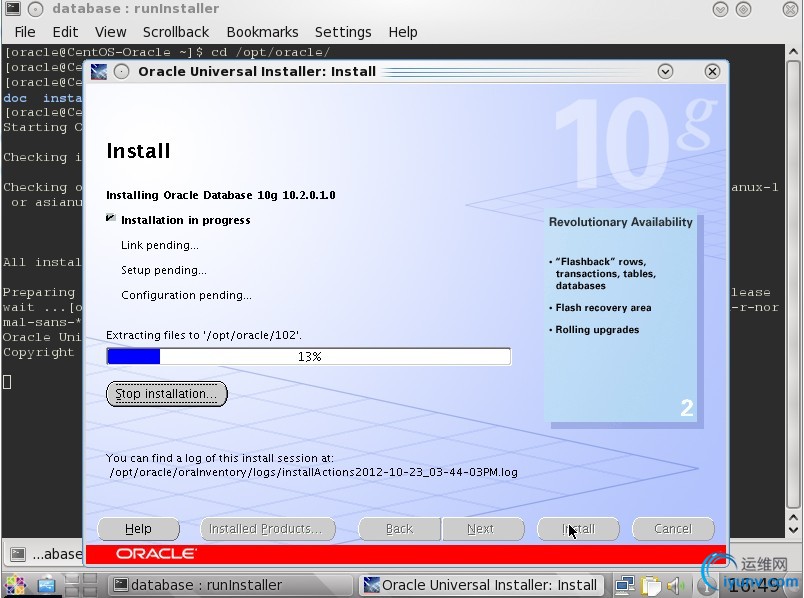
Task: Open the View menu in terminal
Action: [x=110, y=32]
